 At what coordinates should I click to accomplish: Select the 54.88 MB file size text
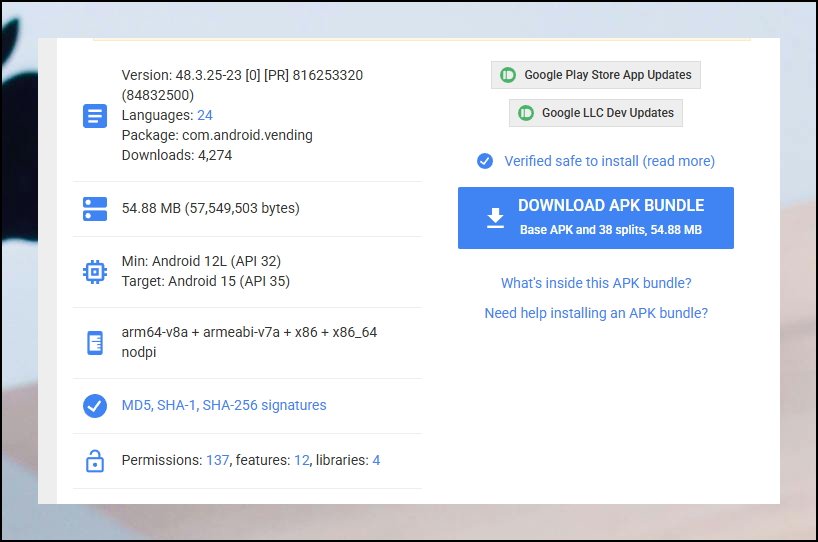coord(211,208)
